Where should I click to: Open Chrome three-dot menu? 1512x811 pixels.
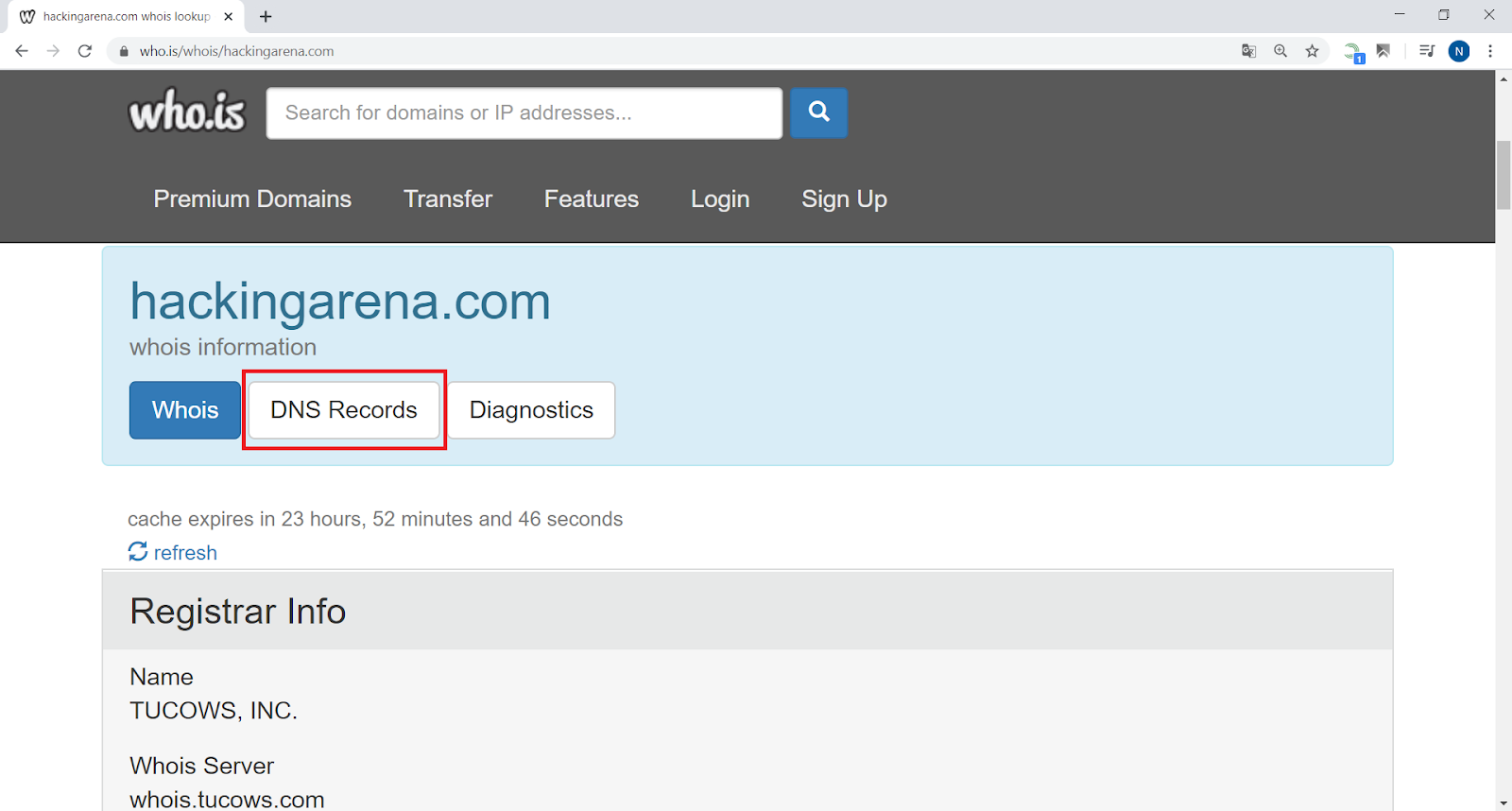click(1490, 51)
